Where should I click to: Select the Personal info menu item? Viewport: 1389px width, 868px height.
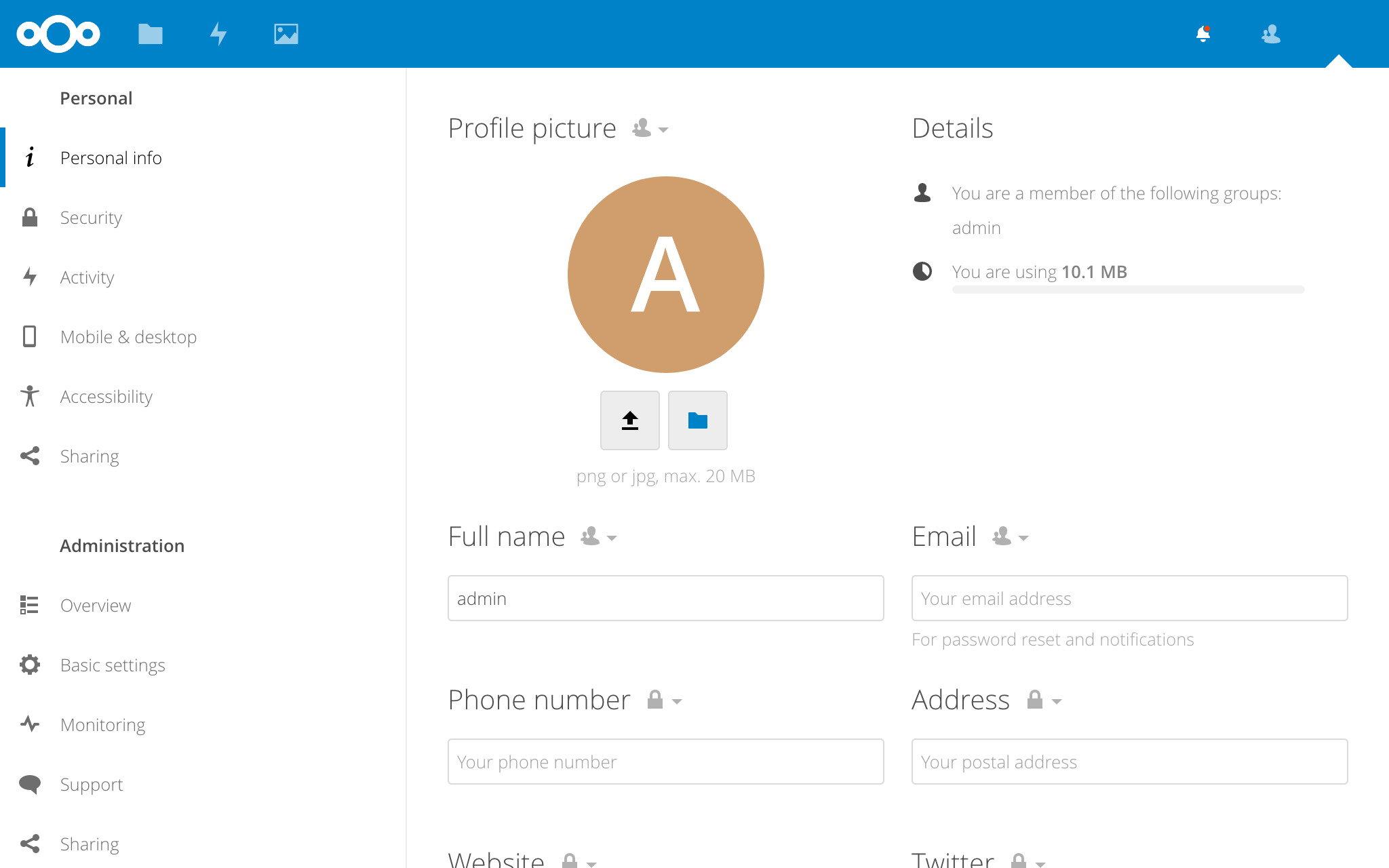coord(111,157)
